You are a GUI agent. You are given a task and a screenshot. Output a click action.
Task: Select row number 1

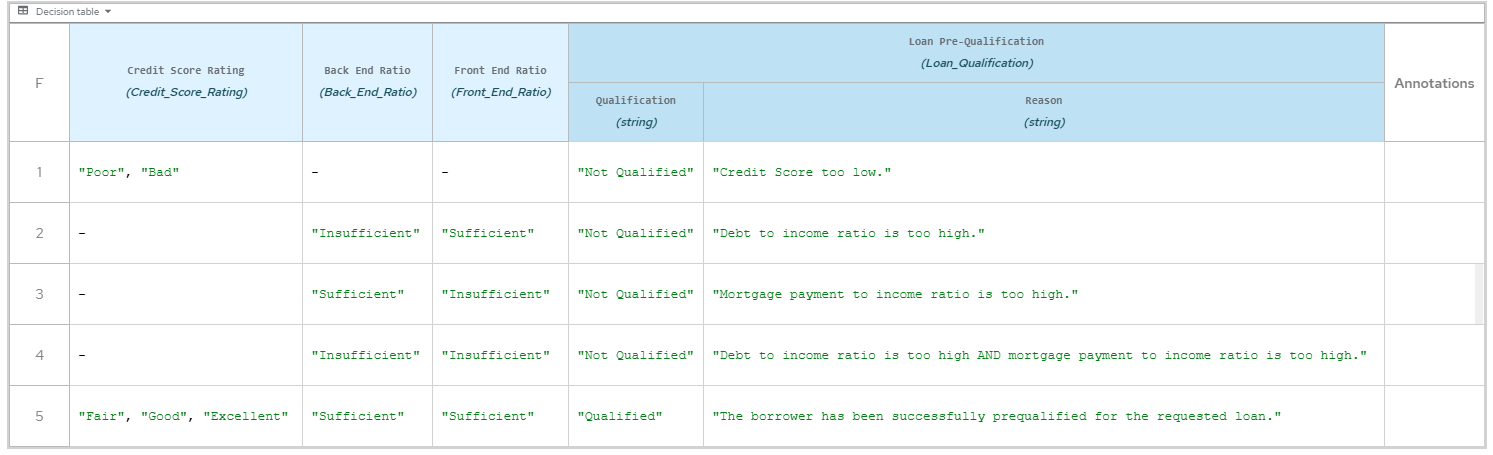tap(39, 172)
